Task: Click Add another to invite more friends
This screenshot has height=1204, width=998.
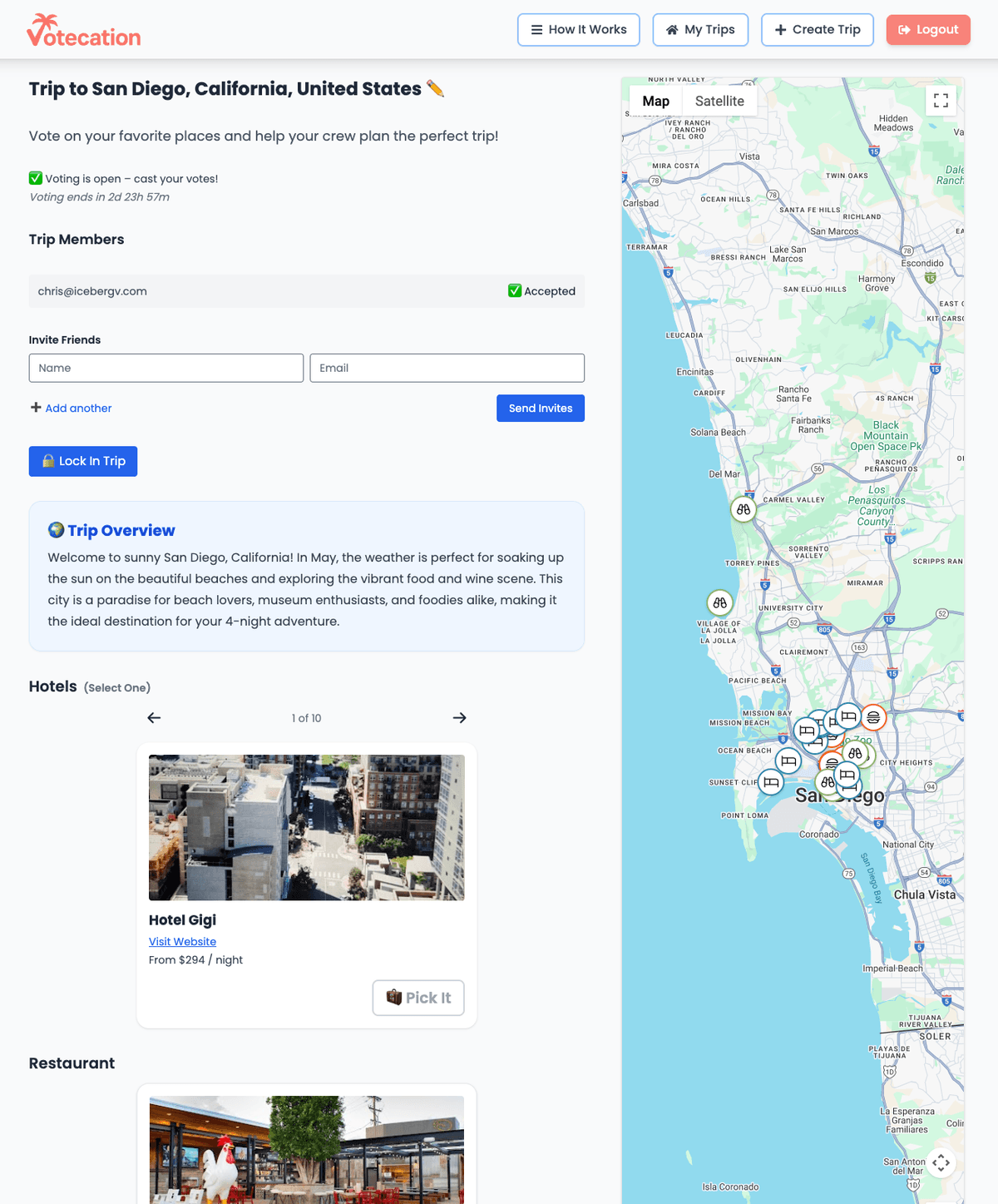Action: click(x=71, y=408)
